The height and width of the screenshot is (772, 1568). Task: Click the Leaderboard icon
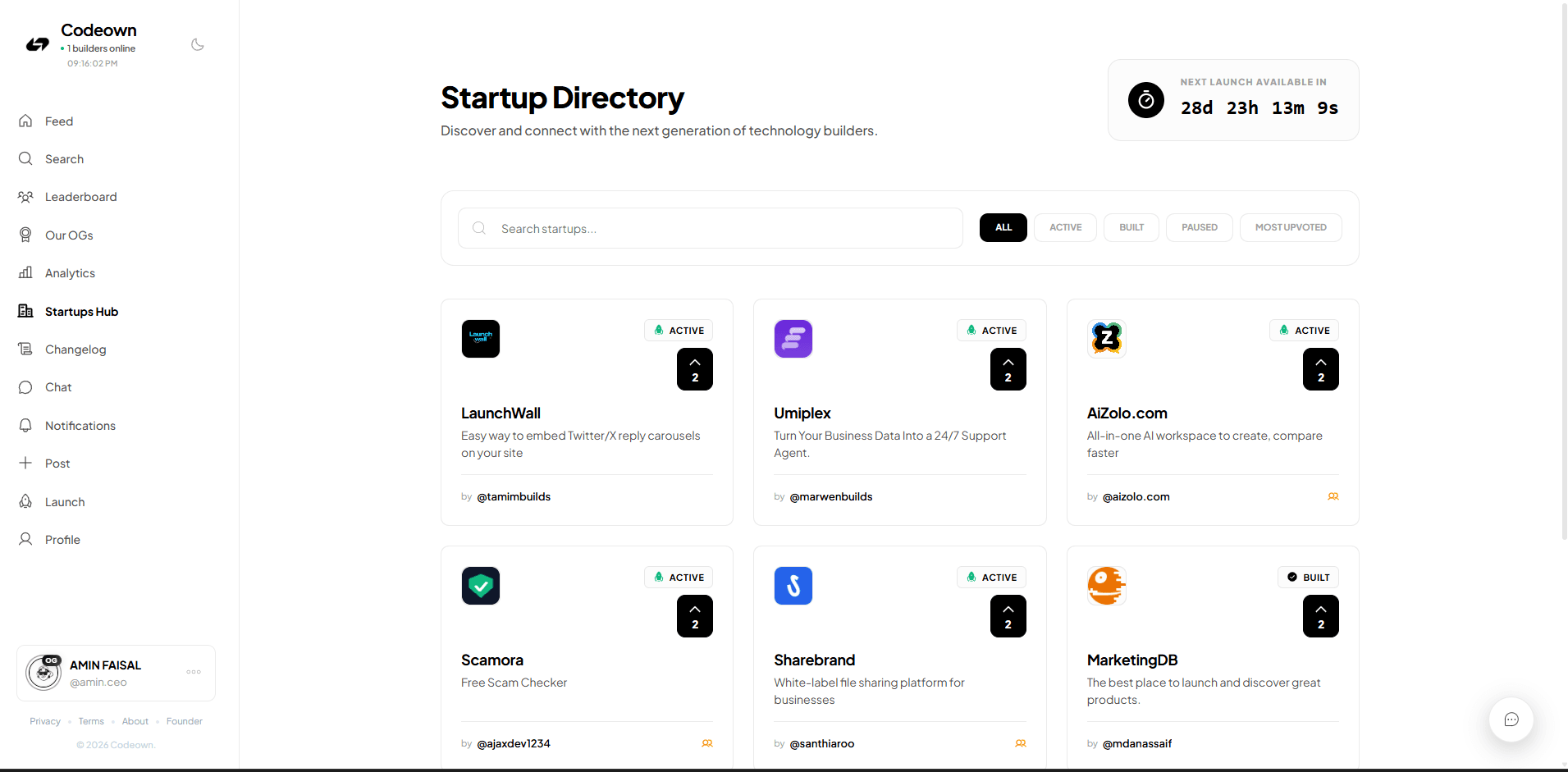click(25, 196)
